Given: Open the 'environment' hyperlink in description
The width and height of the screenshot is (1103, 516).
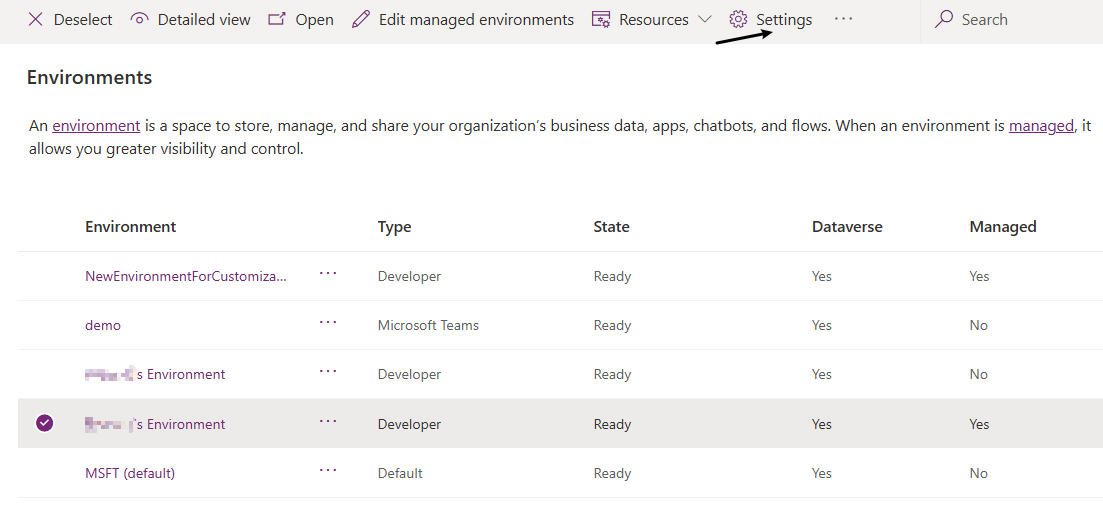Looking at the screenshot, I should click(96, 126).
